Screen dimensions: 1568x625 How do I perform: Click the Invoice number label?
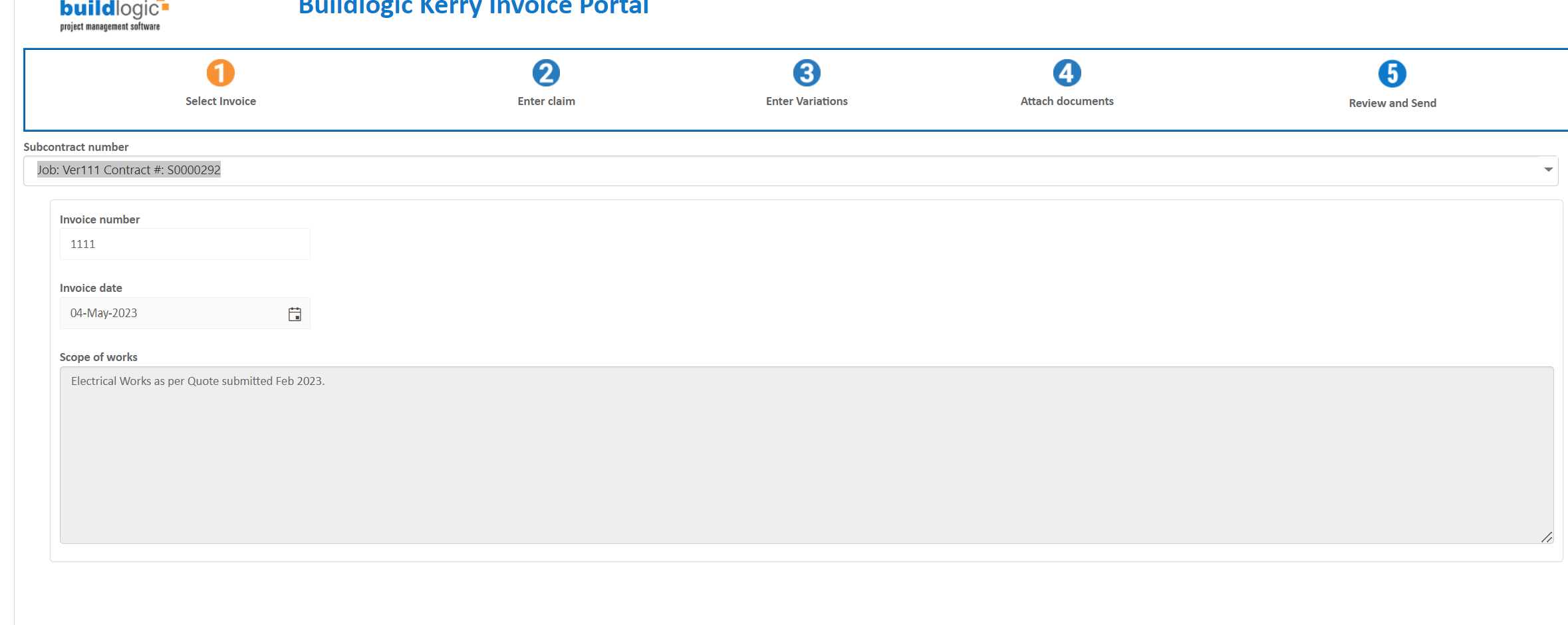coord(100,219)
